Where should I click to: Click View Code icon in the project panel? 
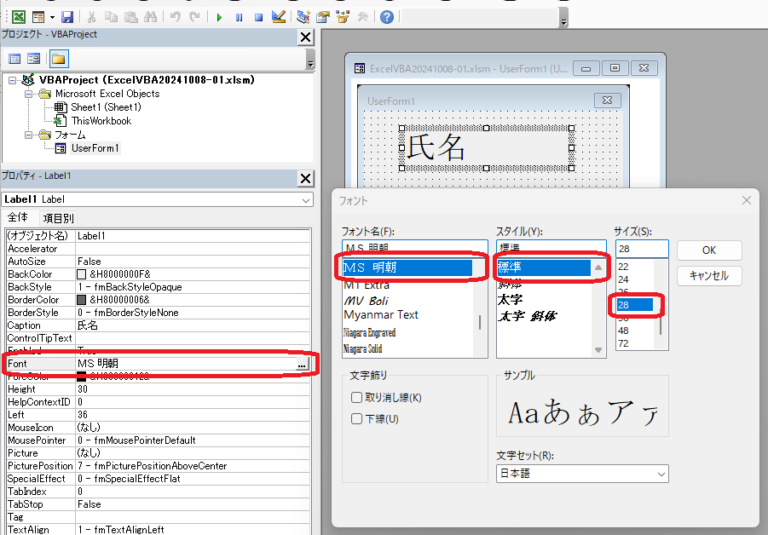click(15, 59)
